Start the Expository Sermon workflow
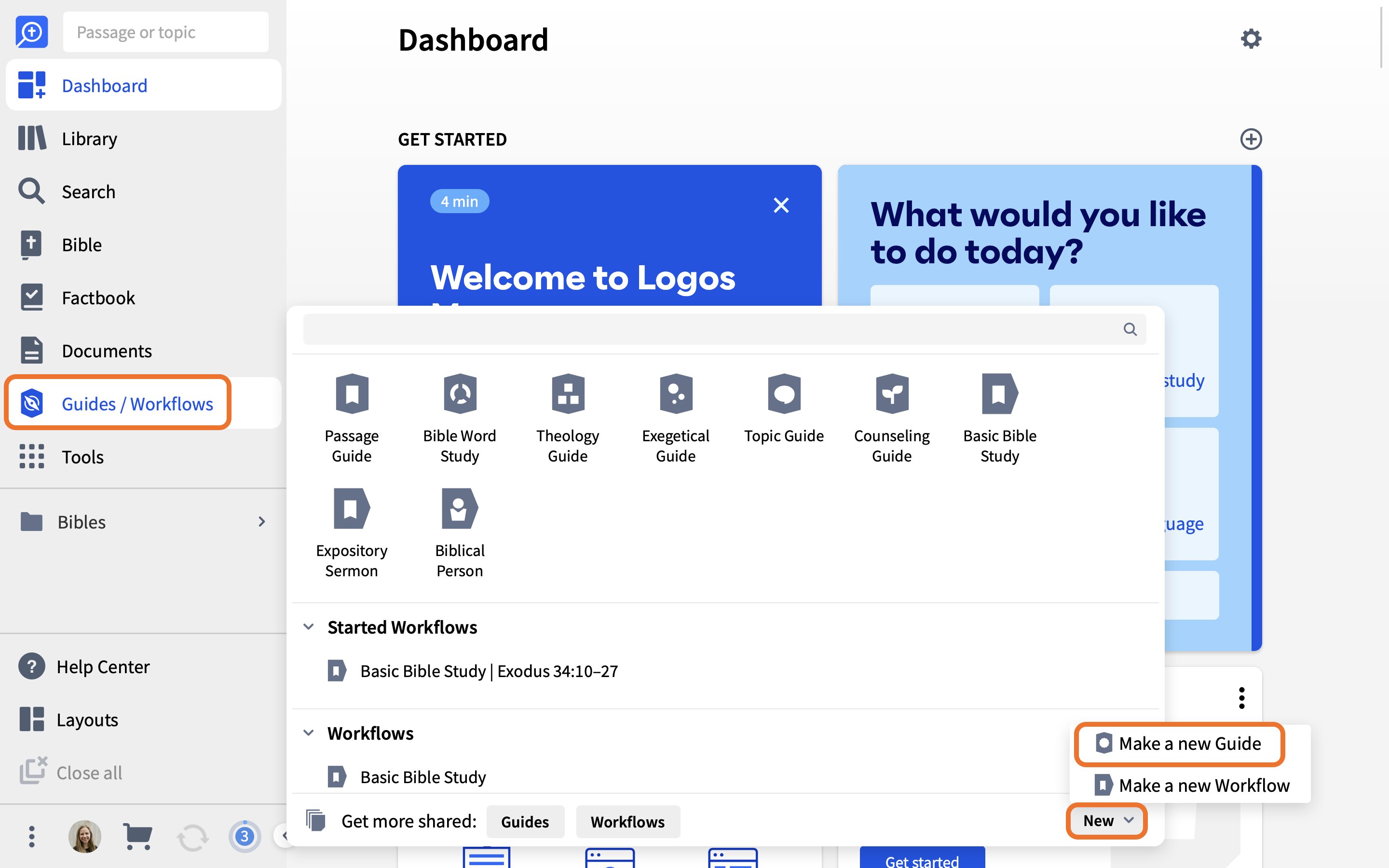This screenshot has width=1389, height=868. coord(351,533)
